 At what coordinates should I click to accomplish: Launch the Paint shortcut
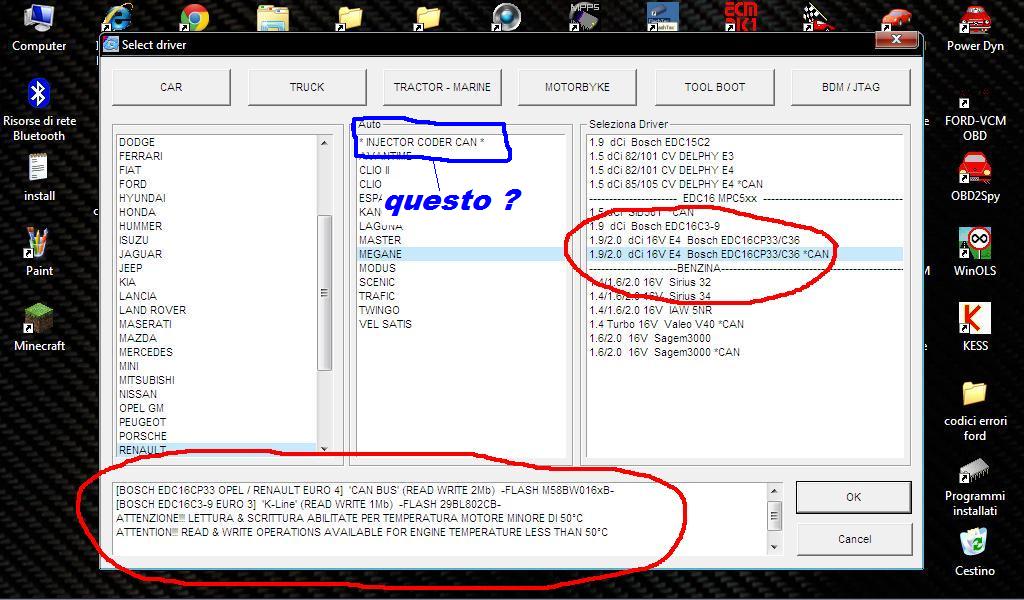pyautogui.click(x=39, y=251)
